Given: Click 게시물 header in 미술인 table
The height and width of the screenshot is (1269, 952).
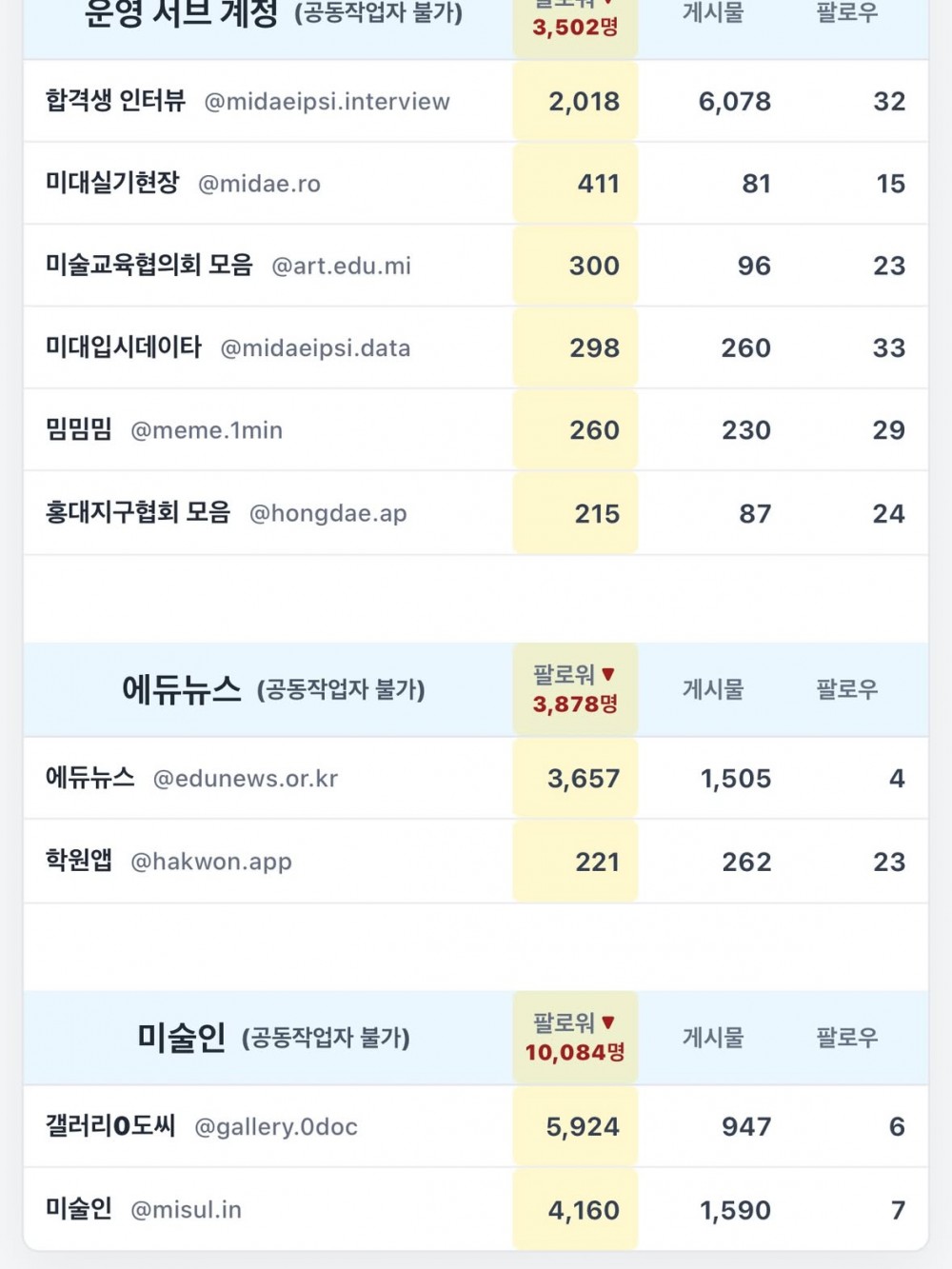Looking at the screenshot, I should (713, 1038).
